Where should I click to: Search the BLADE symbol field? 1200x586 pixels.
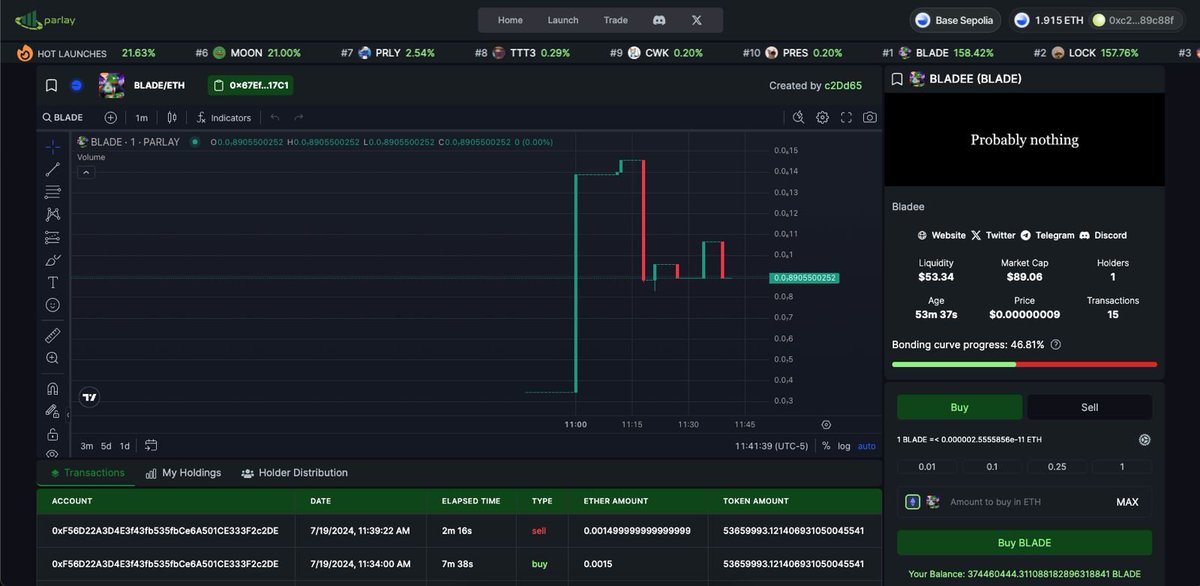63,117
